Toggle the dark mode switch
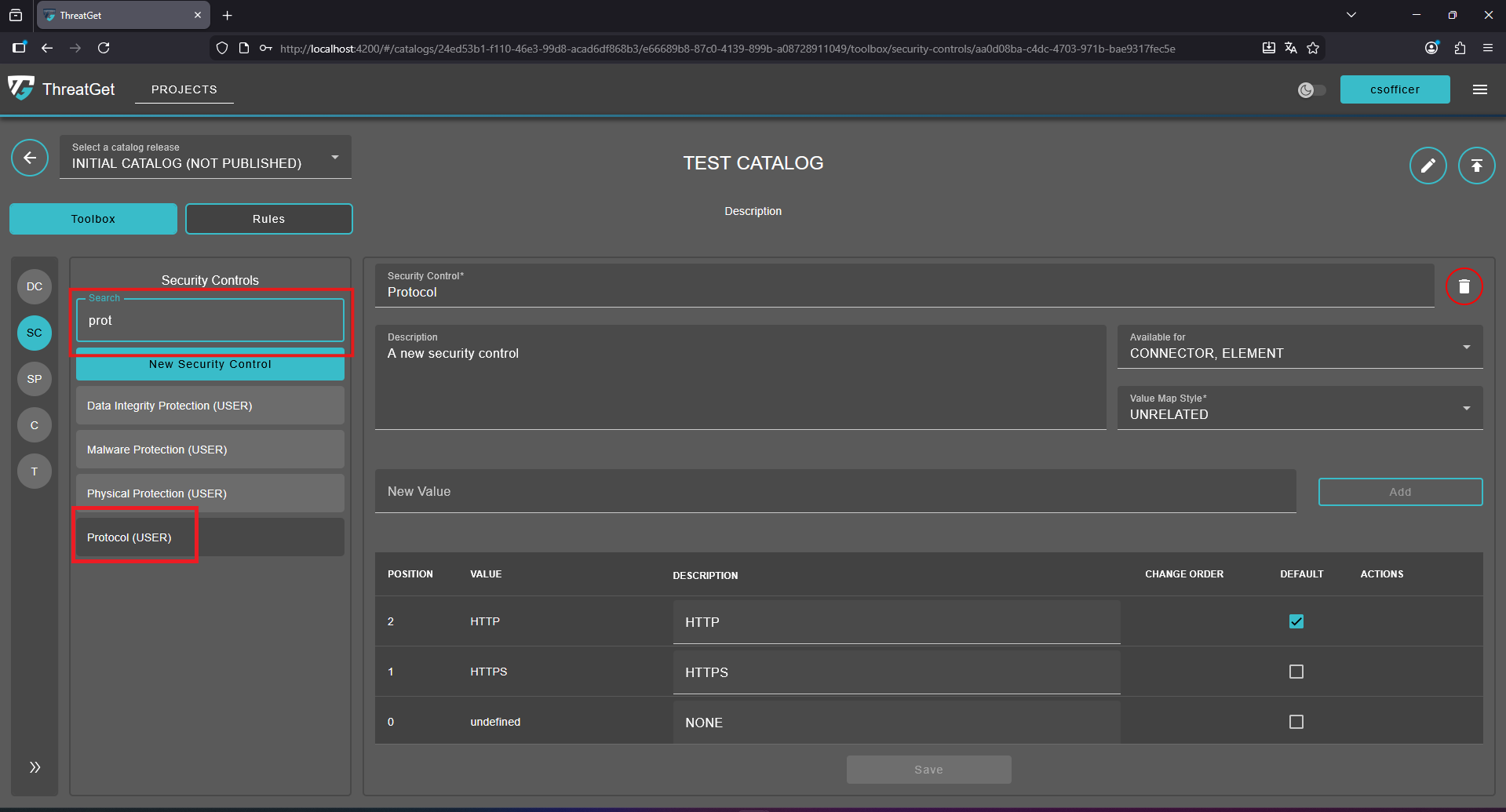Viewport: 1506px width, 812px height. click(x=1311, y=90)
